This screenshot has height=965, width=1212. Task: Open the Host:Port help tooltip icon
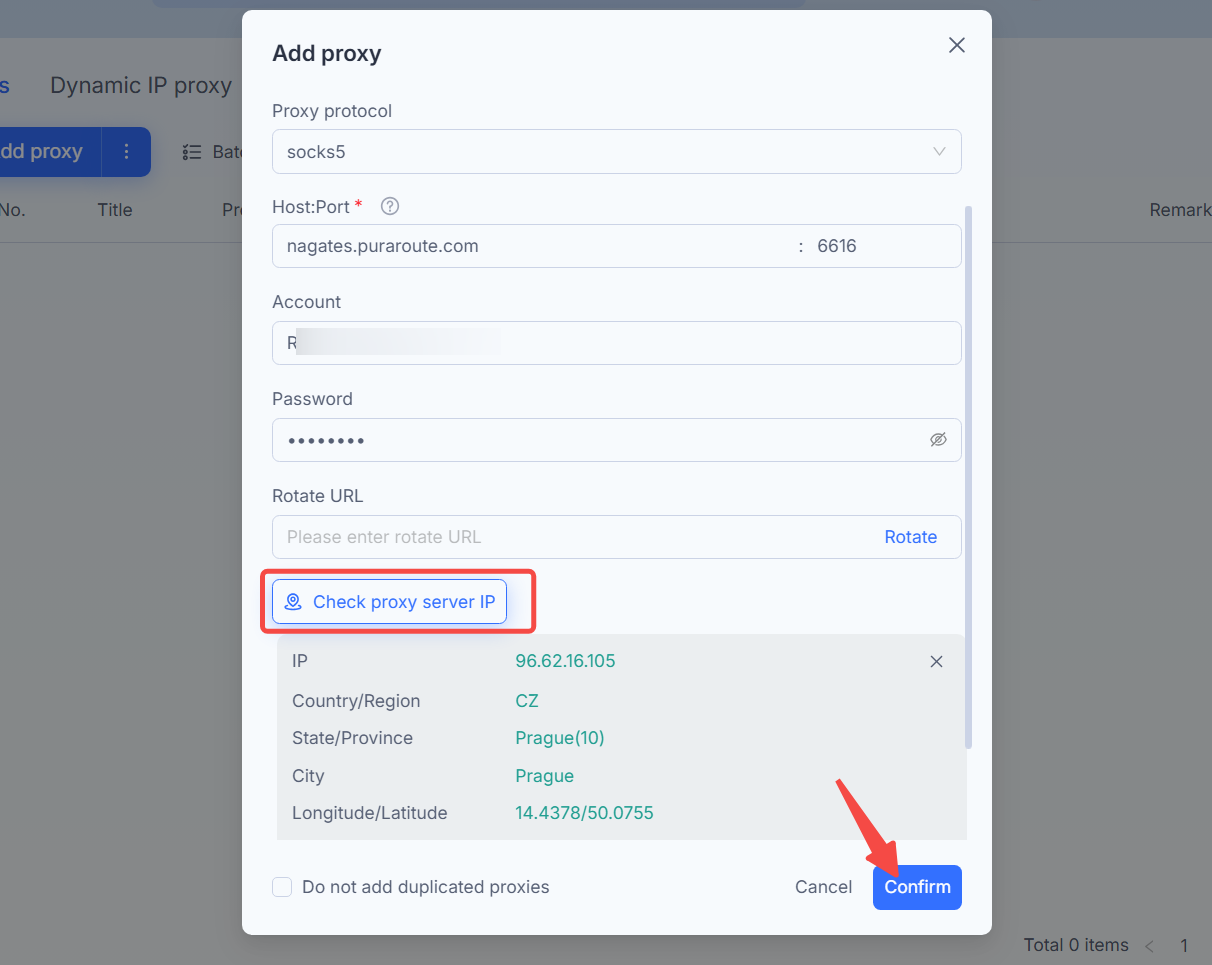coord(390,206)
